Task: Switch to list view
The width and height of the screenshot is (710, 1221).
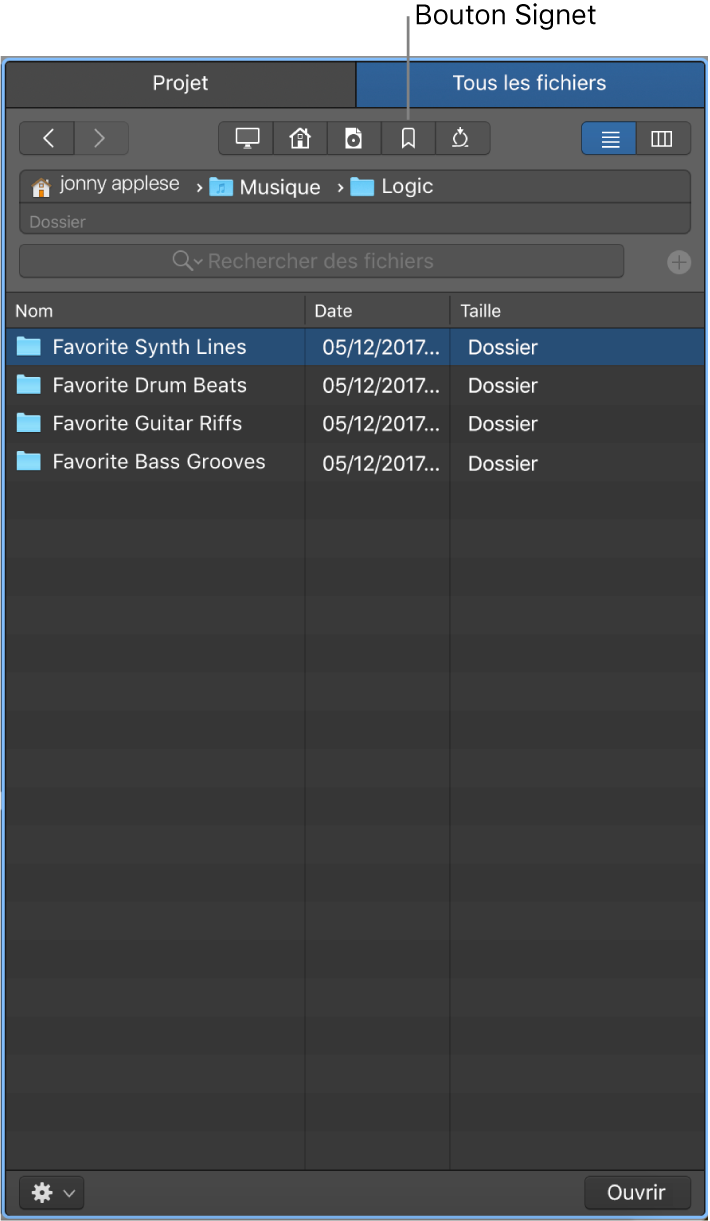Action: (x=609, y=139)
